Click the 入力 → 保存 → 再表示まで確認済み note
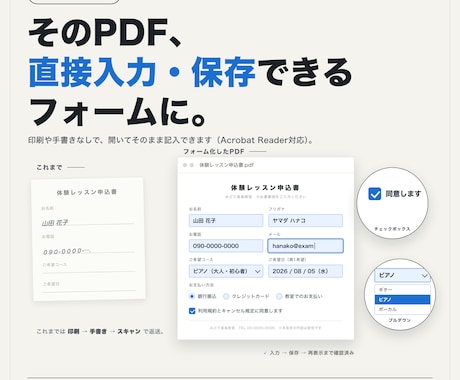This screenshot has height=380, width=460. click(x=309, y=353)
